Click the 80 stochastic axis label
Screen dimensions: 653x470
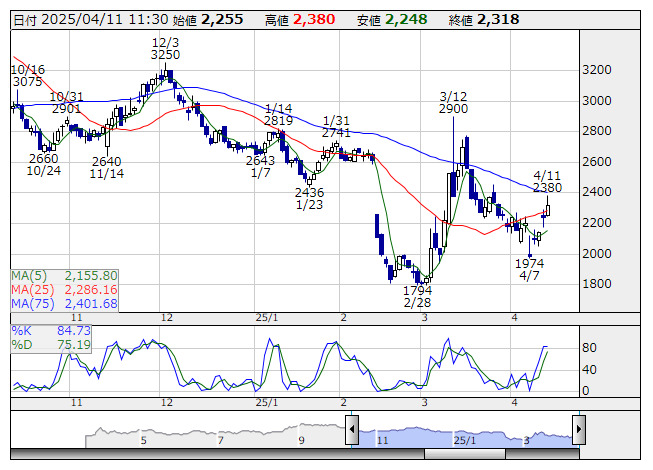coord(589,348)
